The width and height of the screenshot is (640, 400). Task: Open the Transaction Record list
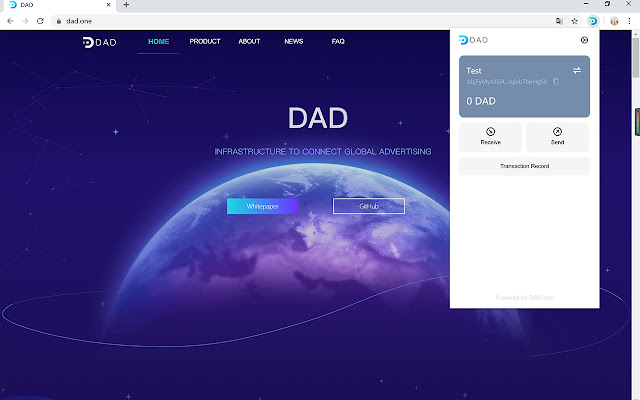(524, 166)
